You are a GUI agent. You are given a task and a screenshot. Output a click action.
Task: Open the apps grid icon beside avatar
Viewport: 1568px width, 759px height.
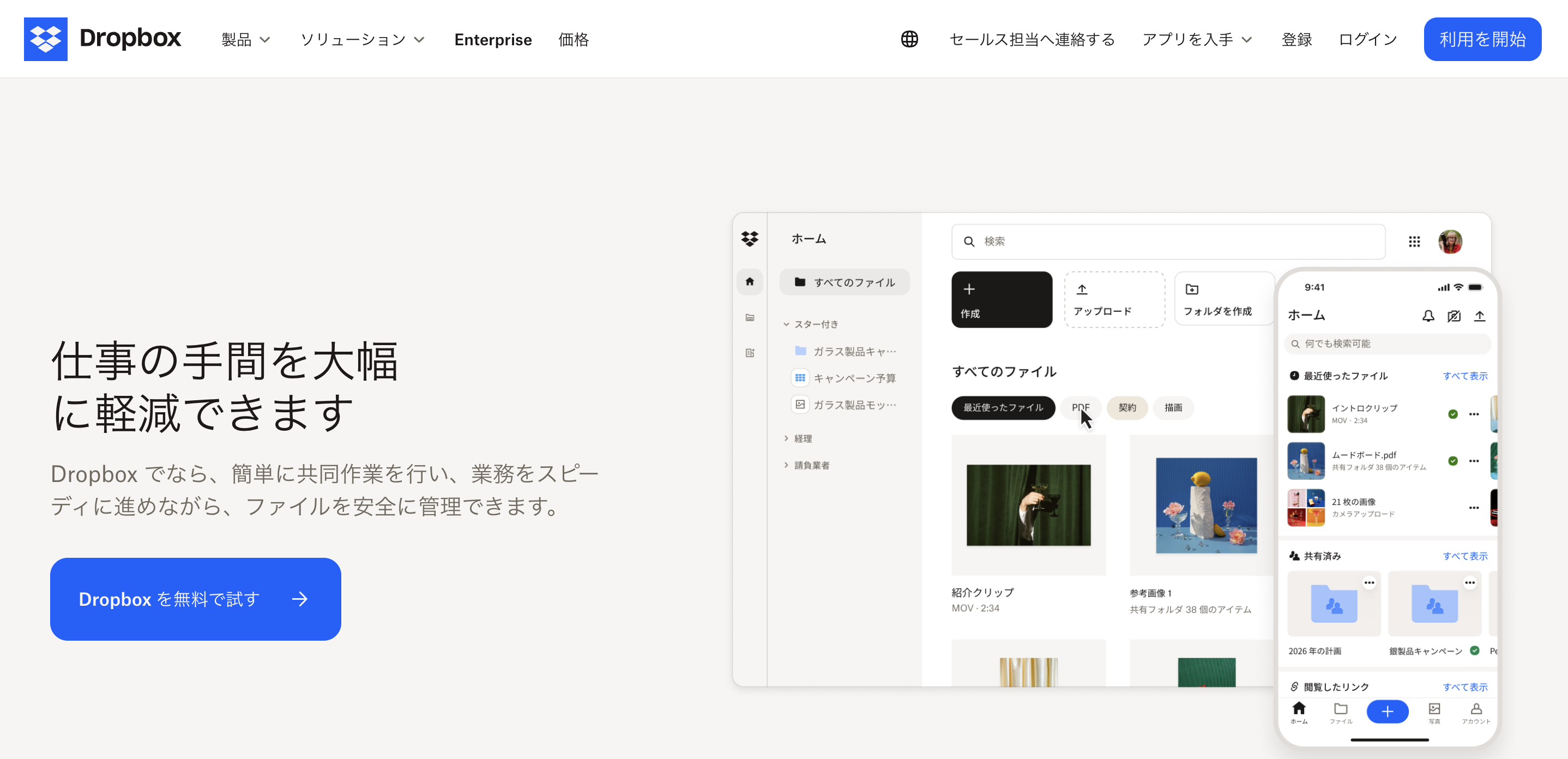[x=1414, y=242]
